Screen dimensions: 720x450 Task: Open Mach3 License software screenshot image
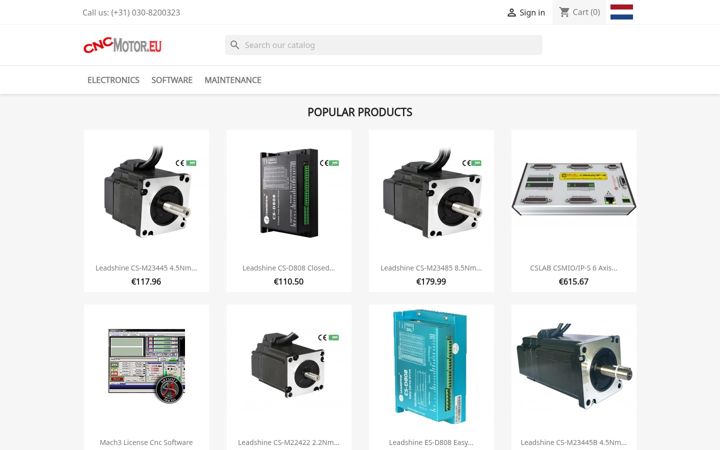[146, 367]
